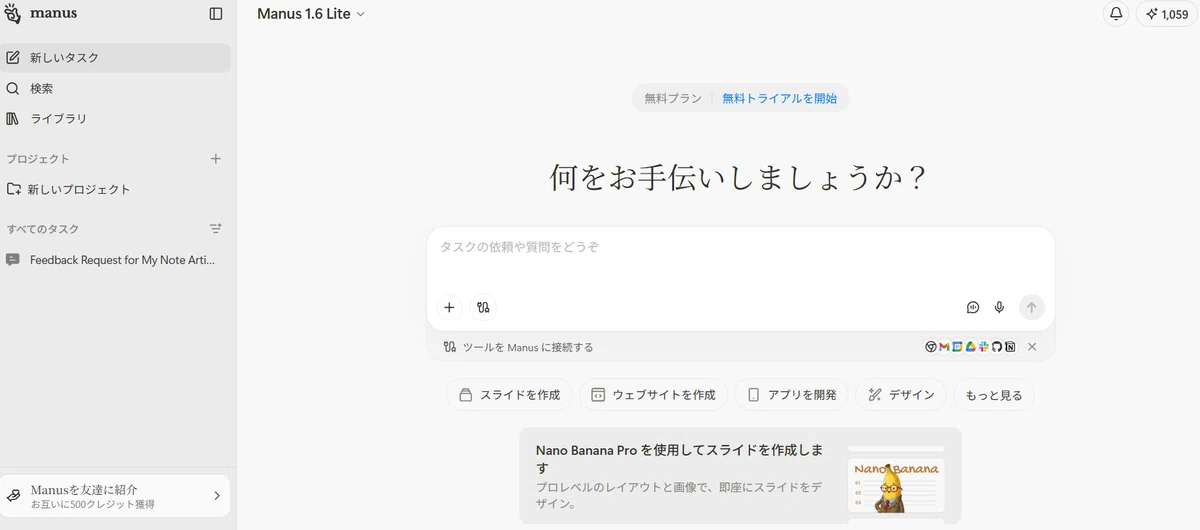Choose アプリを開発 suggestion
Viewport: 1200px width, 530px height.
click(x=792, y=395)
